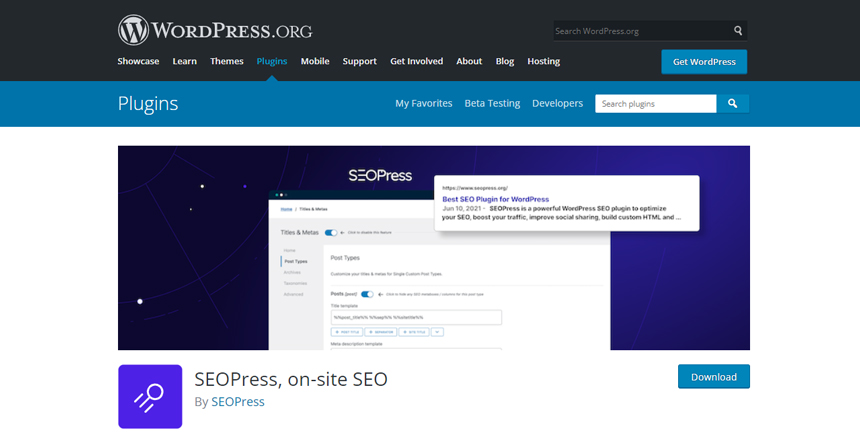860x436 pixels.
Task: Open the Blog page
Action: point(505,61)
